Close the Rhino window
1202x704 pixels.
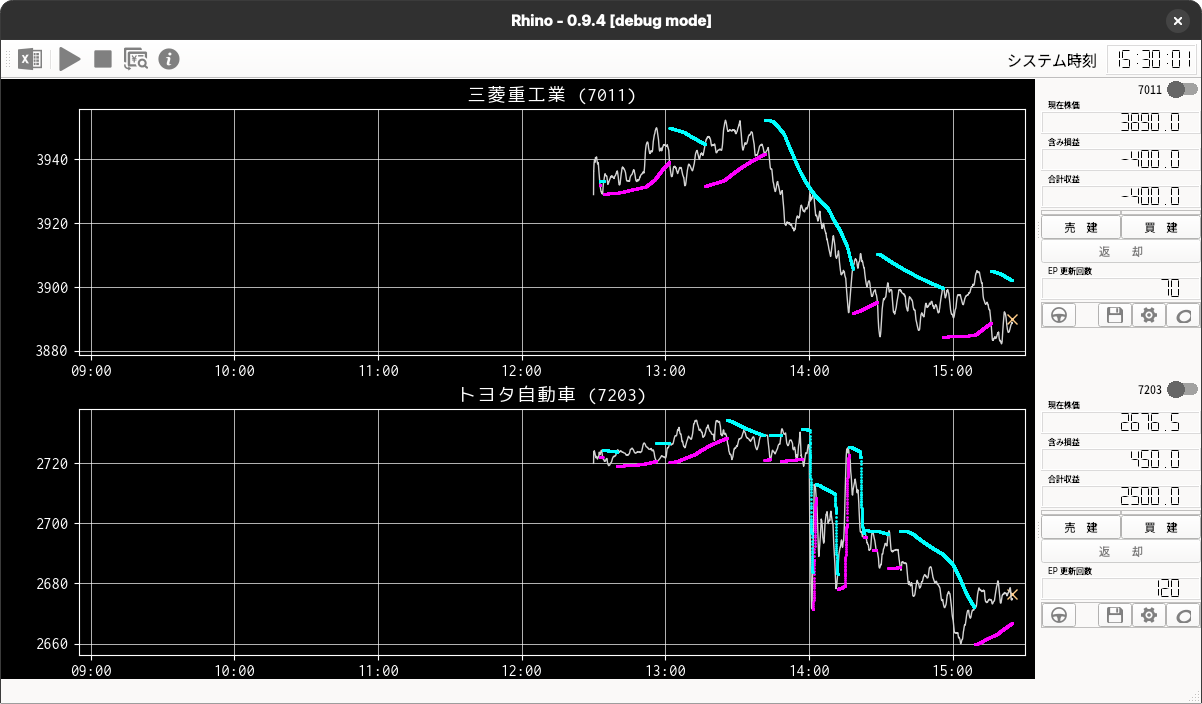[x=1177, y=20]
